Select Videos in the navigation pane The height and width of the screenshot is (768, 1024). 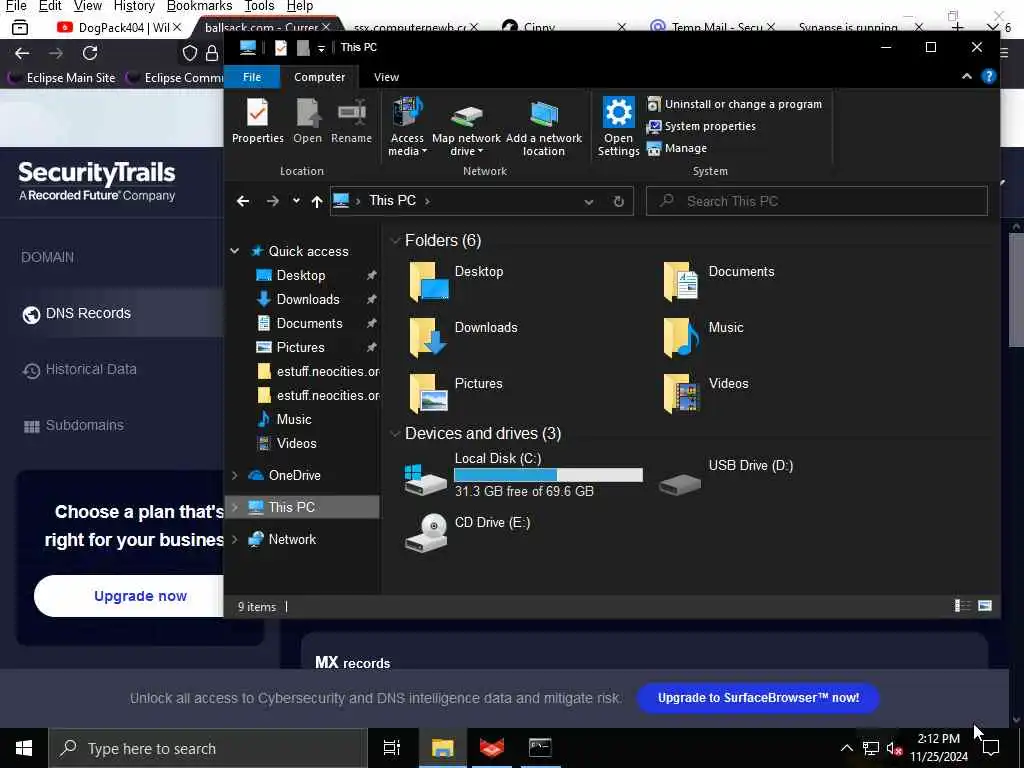click(296, 443)
